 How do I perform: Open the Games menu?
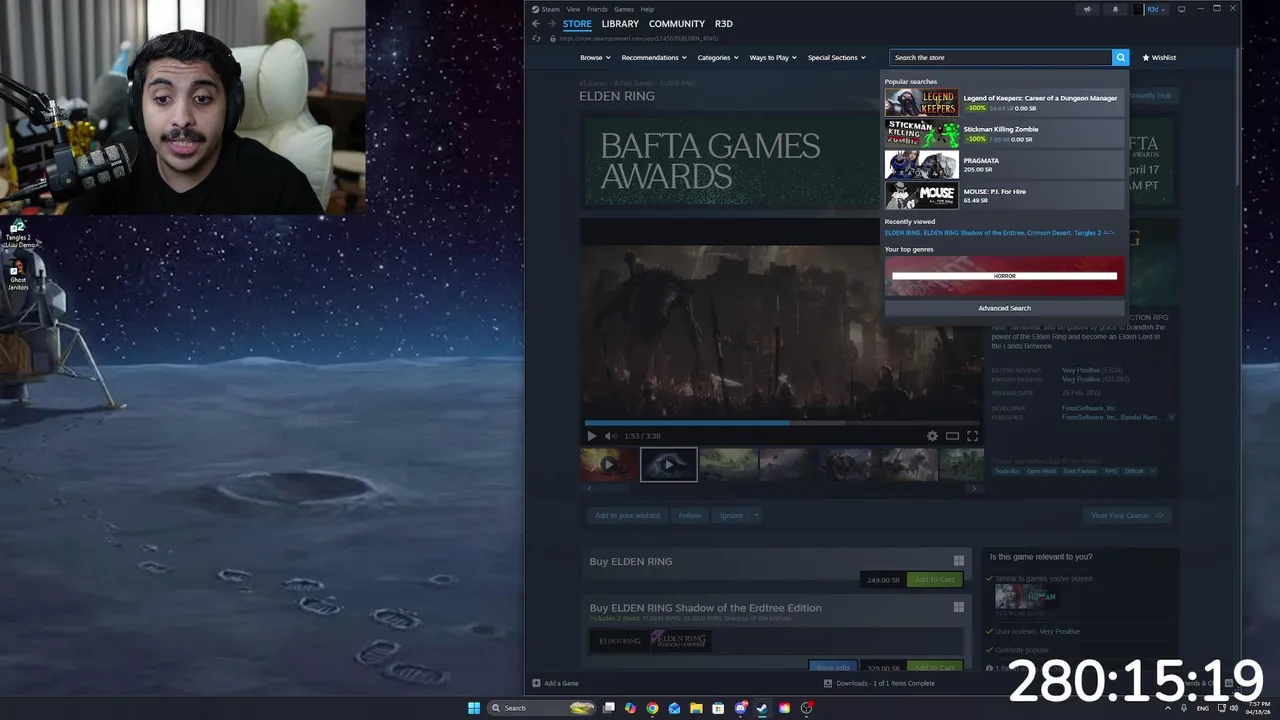[x=624, y=9]
